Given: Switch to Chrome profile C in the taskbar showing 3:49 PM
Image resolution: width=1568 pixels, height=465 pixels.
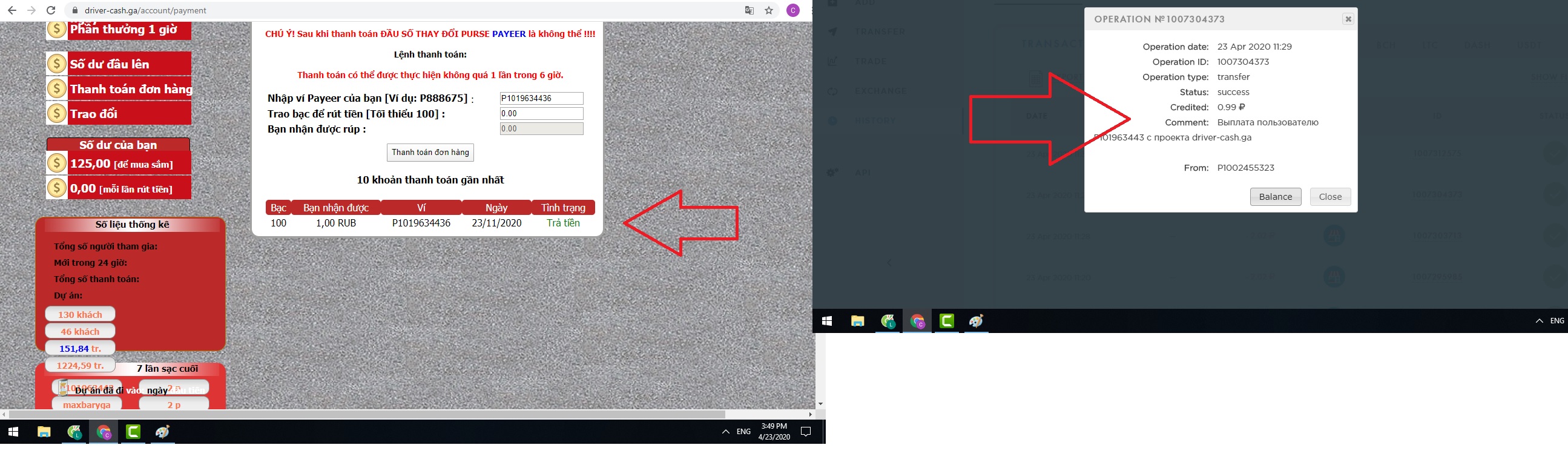Looking at the screenshot, I should pyautogui.click(x=104, y=432).
